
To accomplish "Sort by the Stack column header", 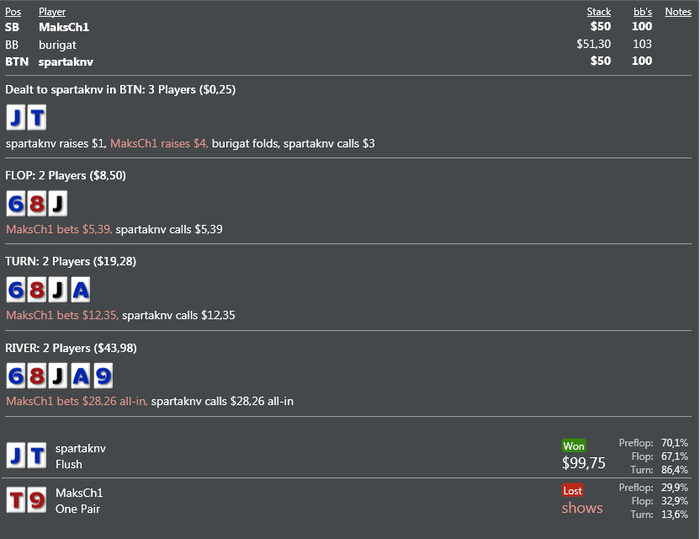I will tap(598, 12).
